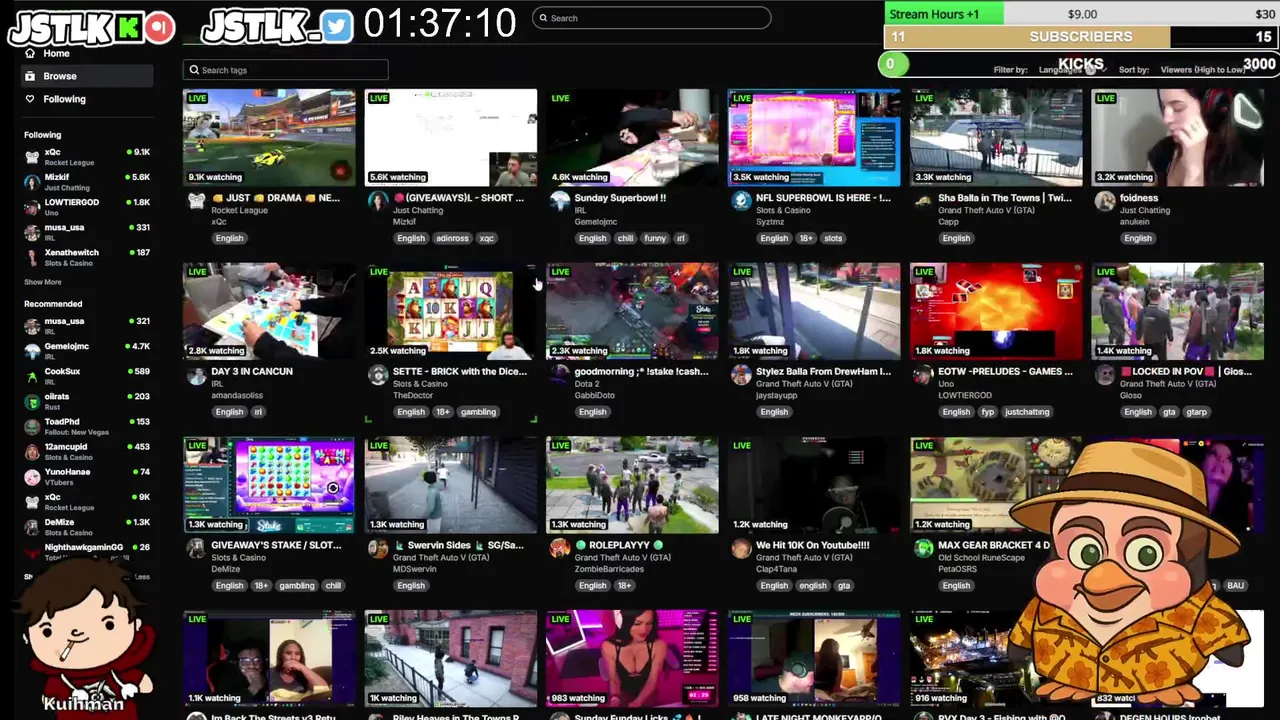Click the magnifier icon in Search tags box
Image resolution: width=1280 pixels, height=720 pixels.
[x=194, y=70]
